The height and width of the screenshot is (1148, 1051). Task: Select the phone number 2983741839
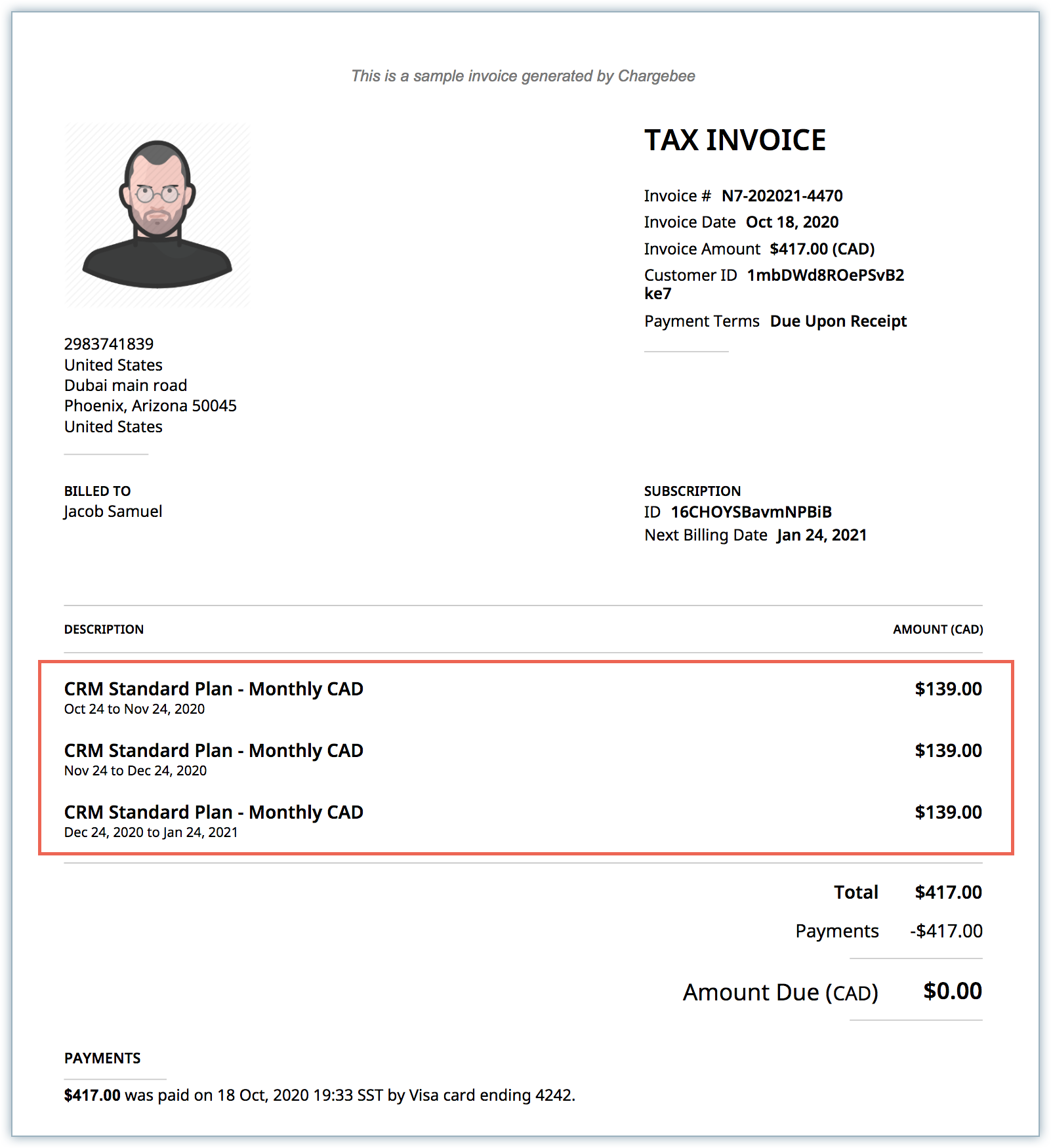click(x=109, y=344)
